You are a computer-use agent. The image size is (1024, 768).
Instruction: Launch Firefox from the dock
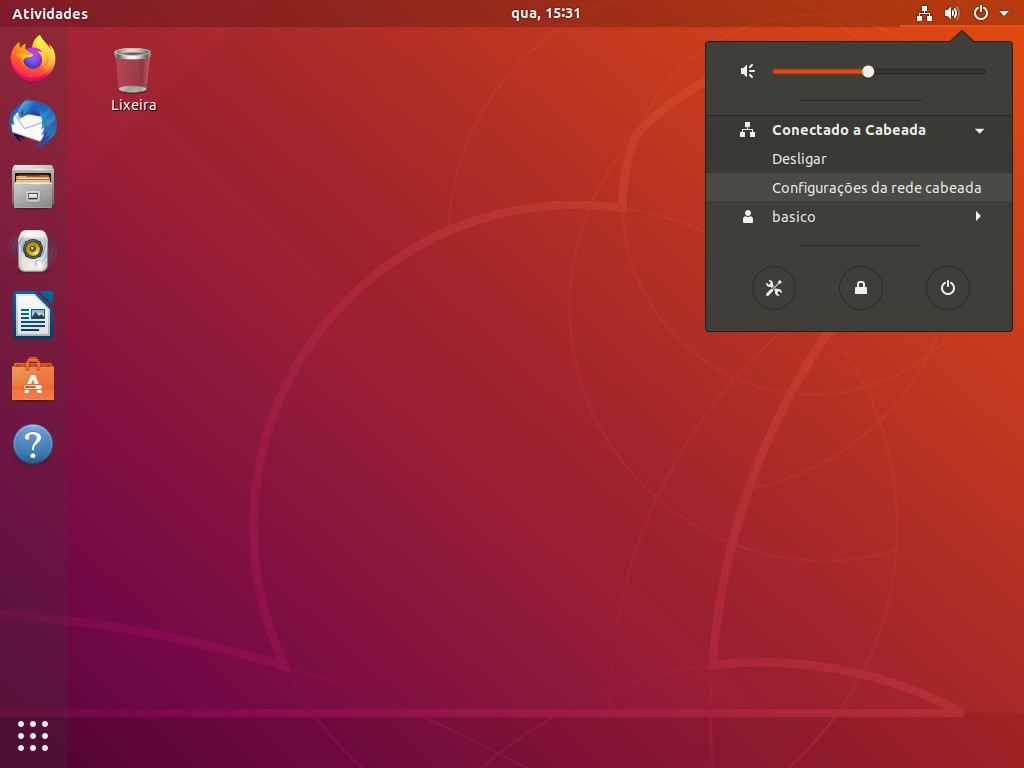coord(33,58)
